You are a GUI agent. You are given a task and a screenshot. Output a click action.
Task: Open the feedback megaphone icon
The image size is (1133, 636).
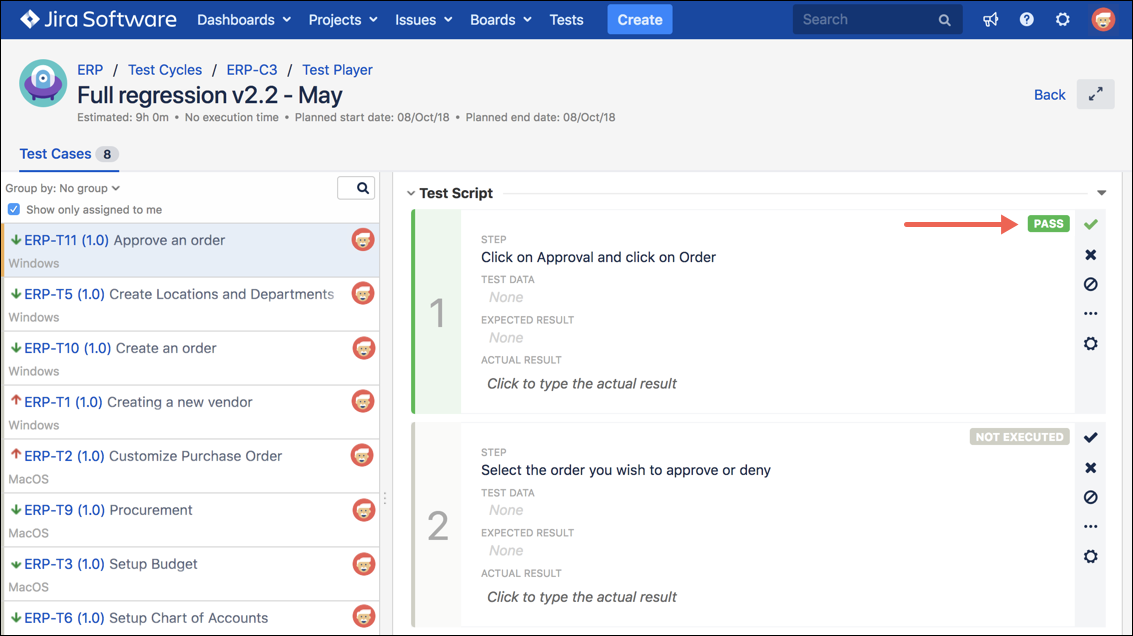coord(991,20)
